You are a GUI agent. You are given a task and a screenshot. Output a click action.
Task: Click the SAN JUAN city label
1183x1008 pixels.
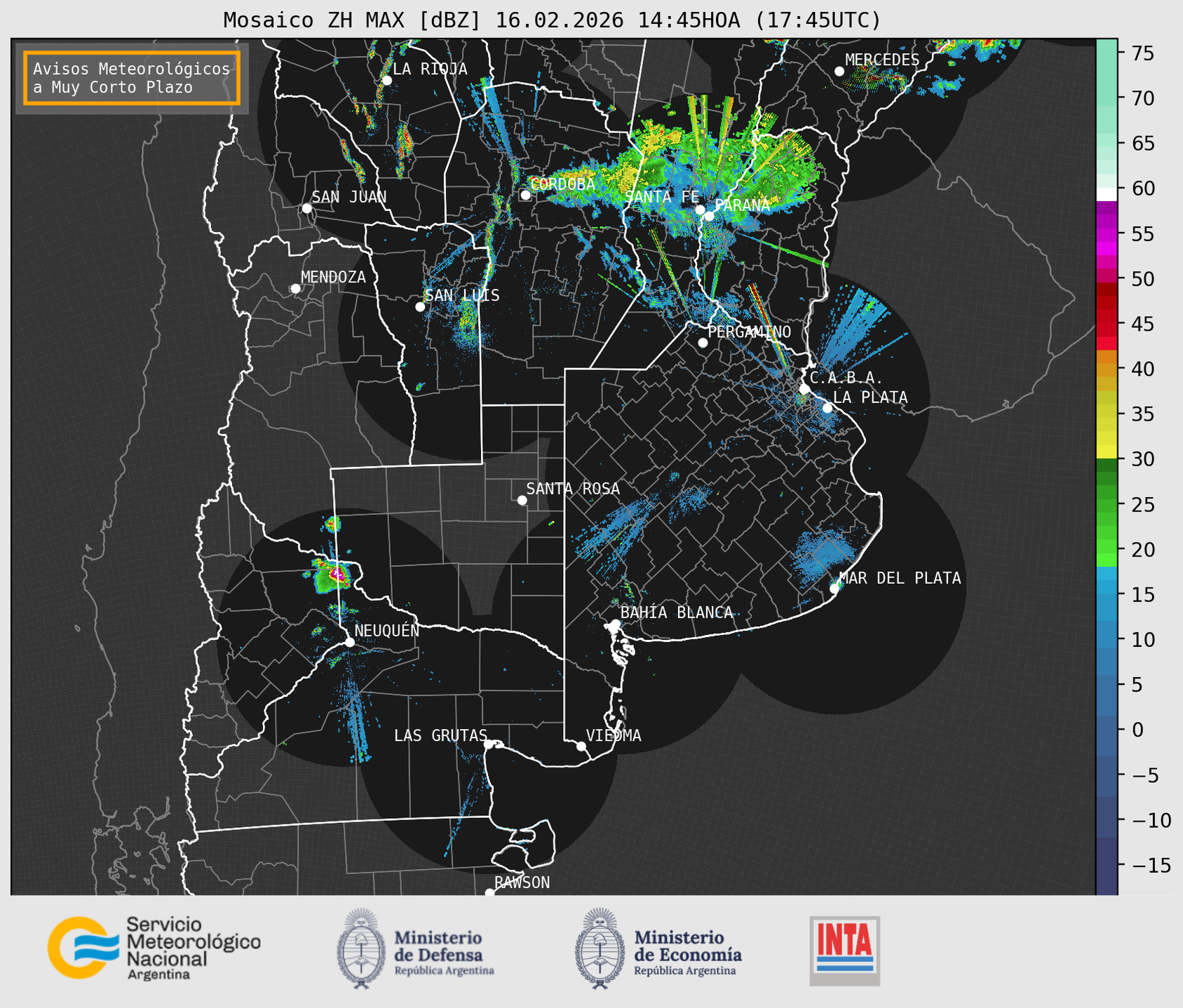(x=349, y=197)
